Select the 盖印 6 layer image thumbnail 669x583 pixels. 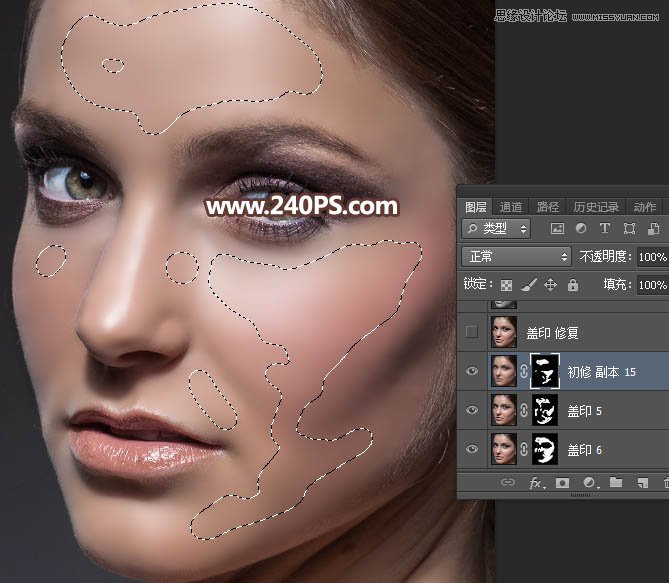(x=503, y=449)
